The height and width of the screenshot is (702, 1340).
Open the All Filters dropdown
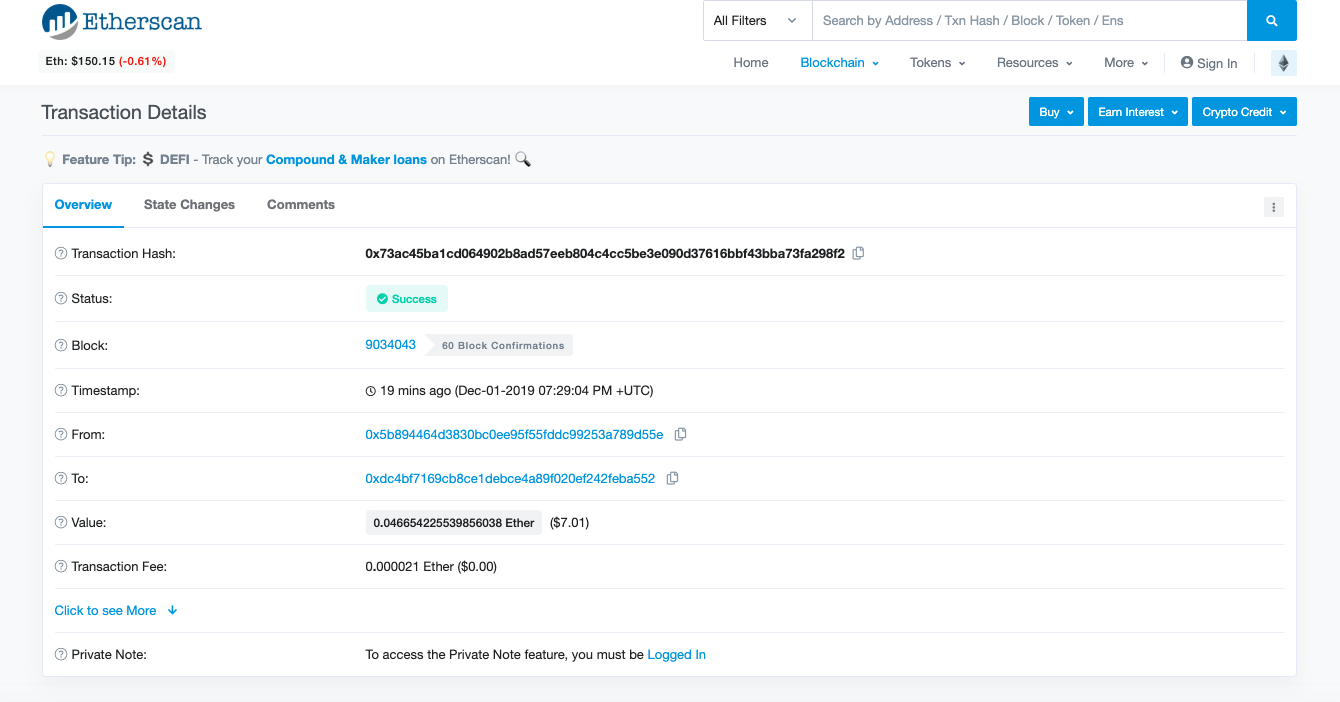click(x=757, y=21)
